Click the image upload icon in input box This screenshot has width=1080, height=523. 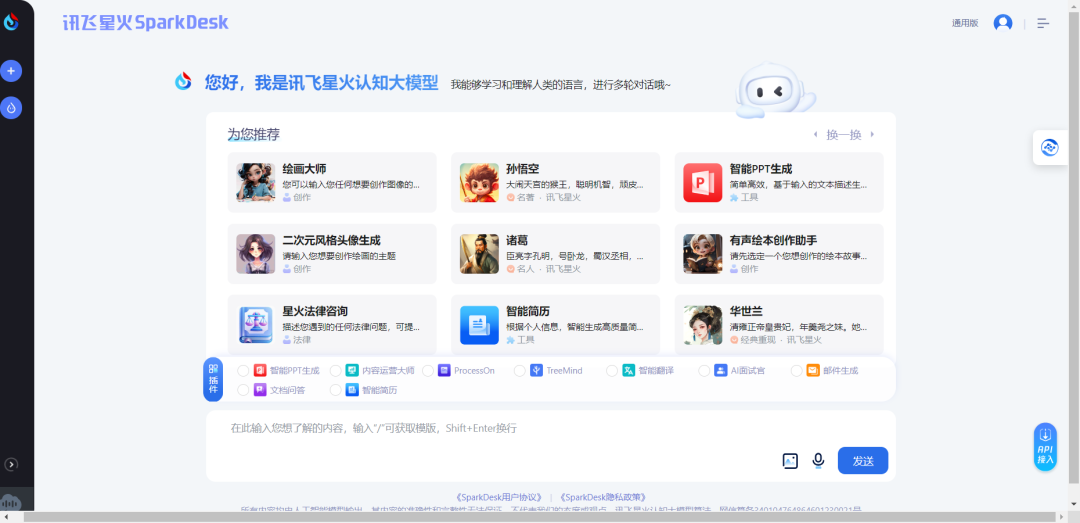pos(790,460)
